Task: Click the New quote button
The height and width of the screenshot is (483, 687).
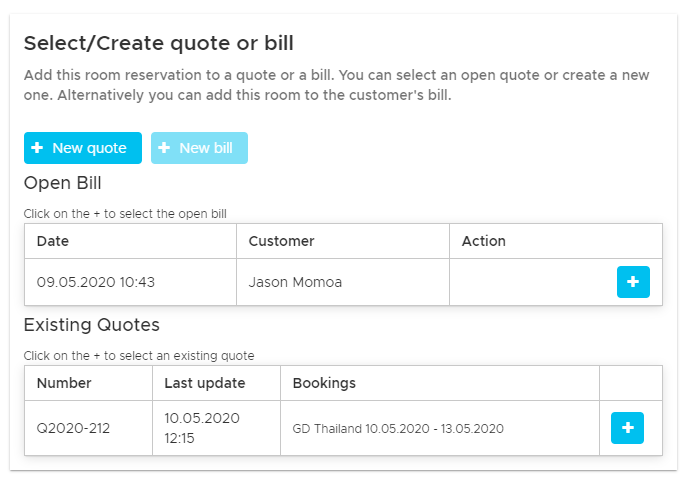Action: (83, 148)
